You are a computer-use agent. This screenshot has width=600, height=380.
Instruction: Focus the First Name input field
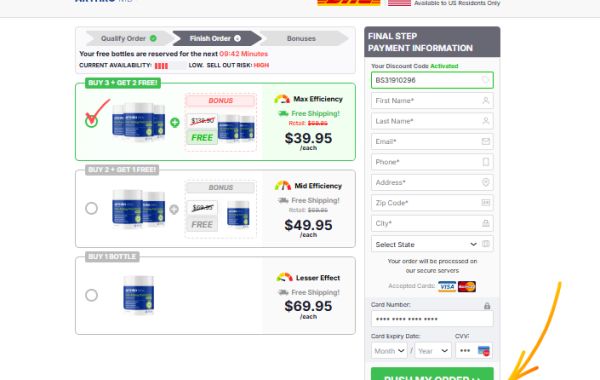click(x=432, y=101)
